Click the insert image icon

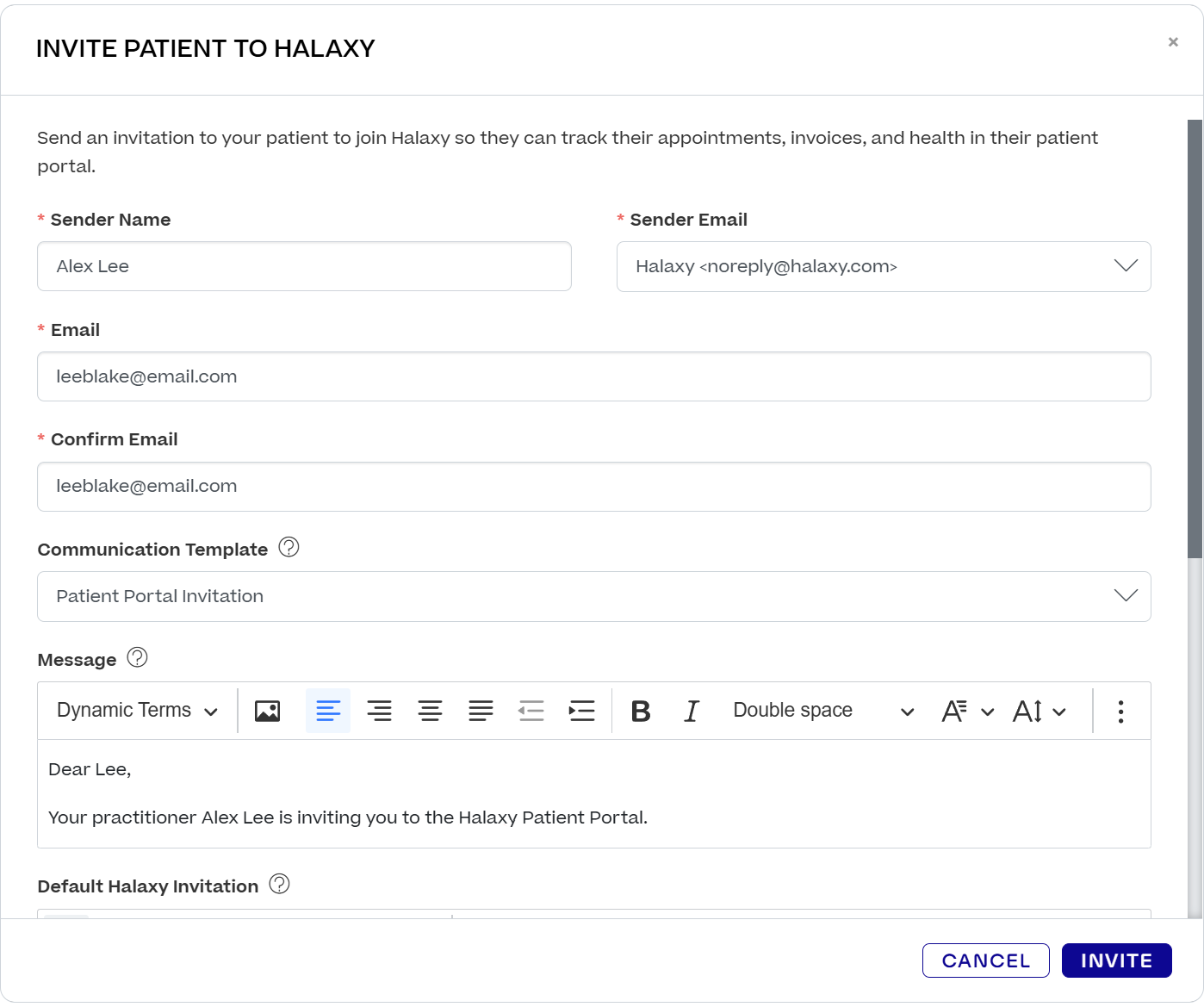point(267,710)
